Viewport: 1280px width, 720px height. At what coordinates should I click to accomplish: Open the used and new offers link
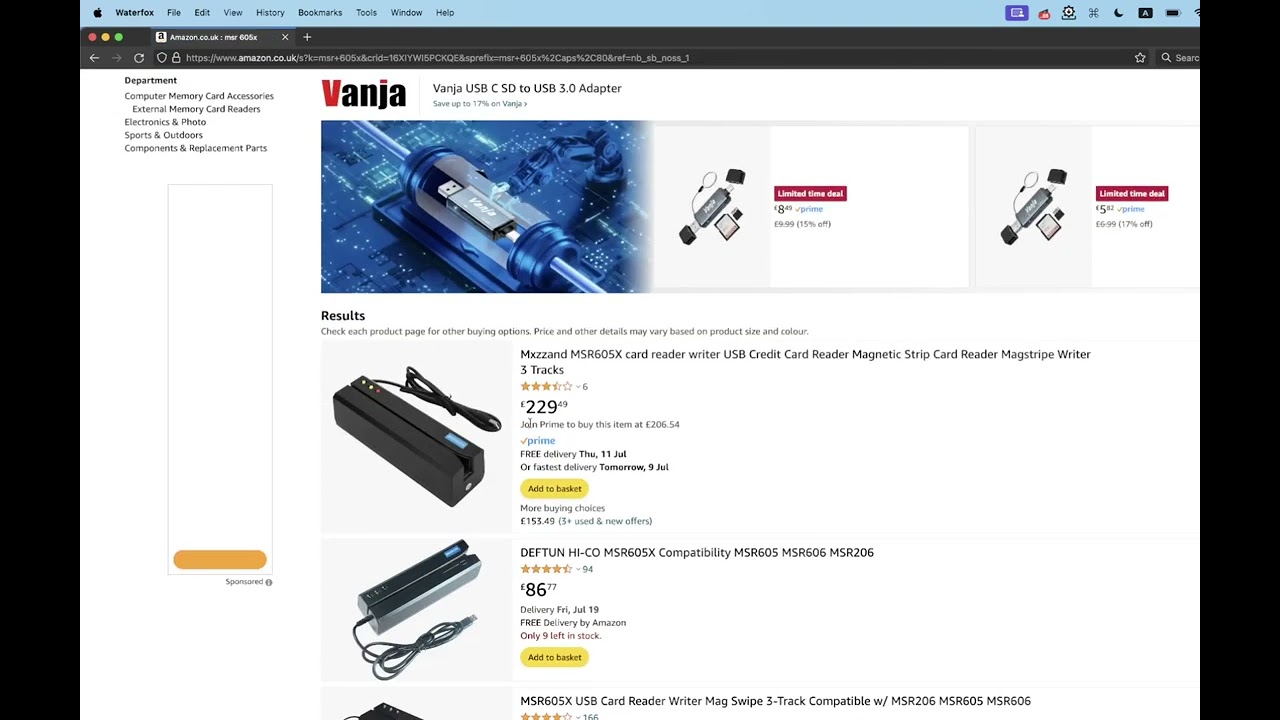click(606, 521)
